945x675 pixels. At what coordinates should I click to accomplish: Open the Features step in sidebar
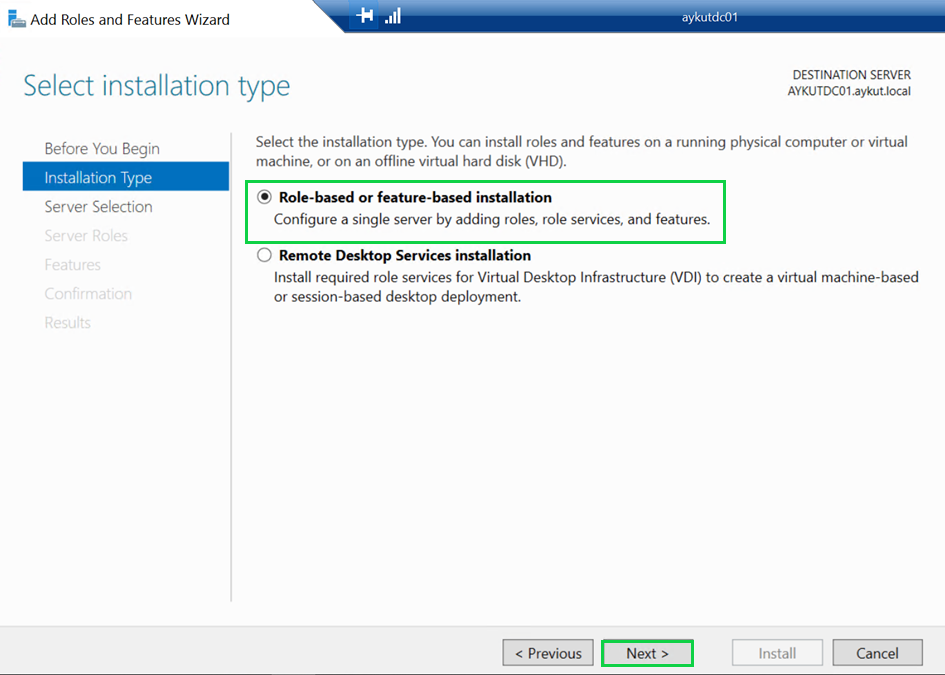[x=72, y=265]
